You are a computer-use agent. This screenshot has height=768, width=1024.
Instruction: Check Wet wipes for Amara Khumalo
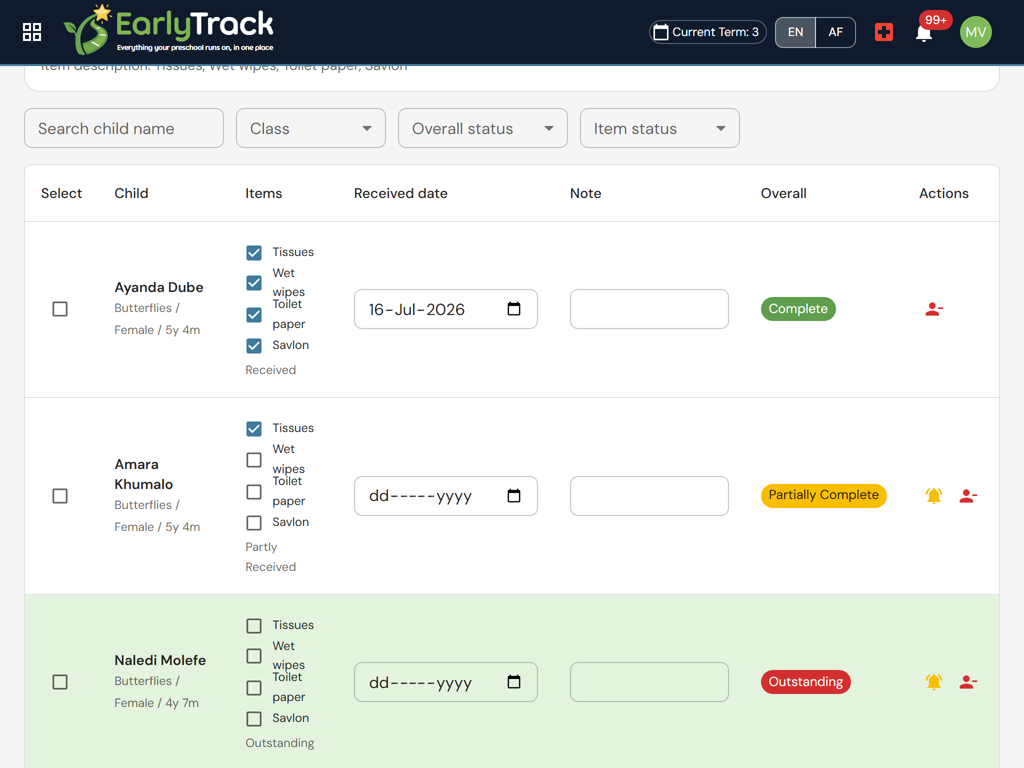[254, 460]
